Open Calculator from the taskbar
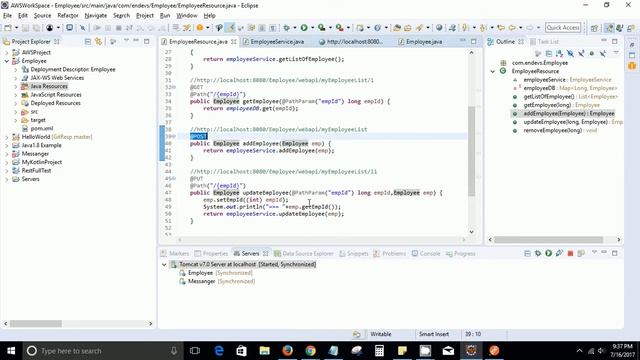Image resolution: width=640 pixels, height=360 pixels. [379, 351]
